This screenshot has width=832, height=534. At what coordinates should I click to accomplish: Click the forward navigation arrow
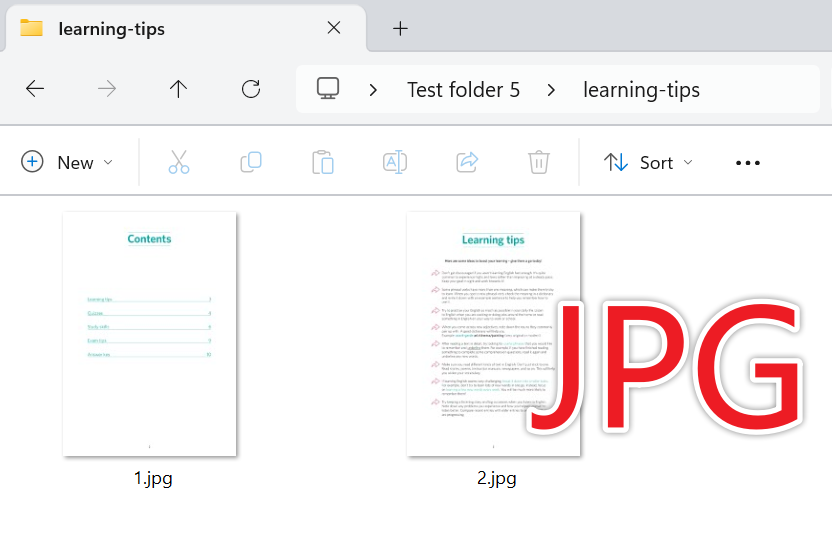pos(107,89)
